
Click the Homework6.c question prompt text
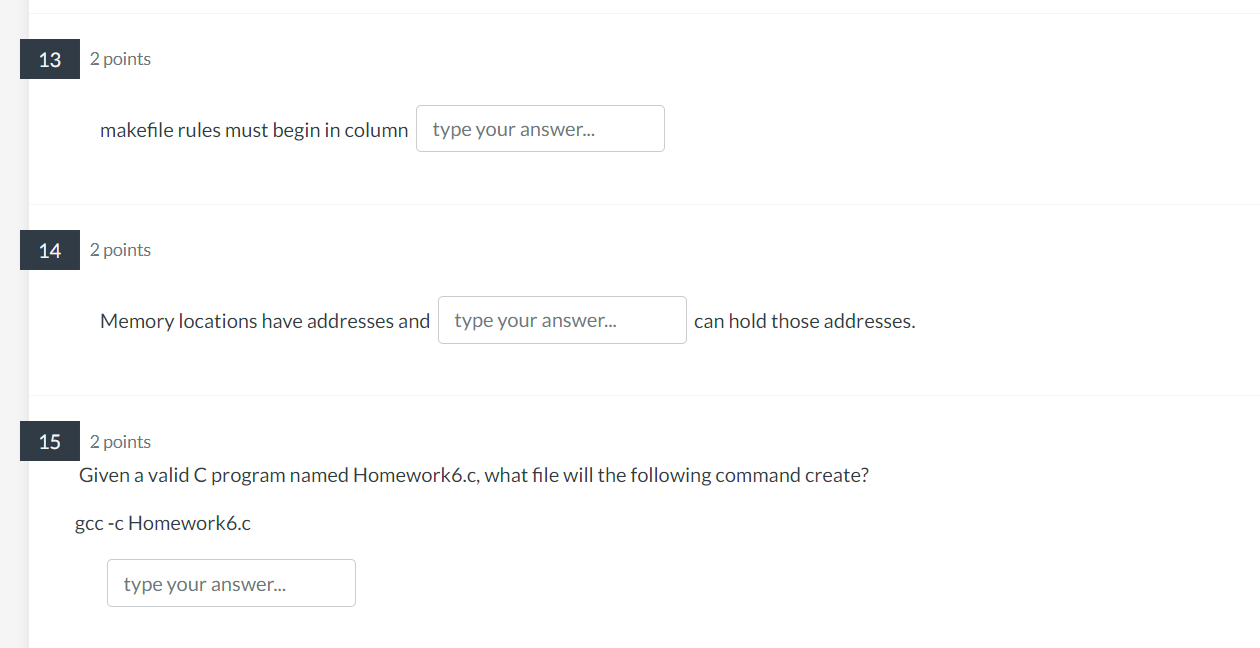473,475
